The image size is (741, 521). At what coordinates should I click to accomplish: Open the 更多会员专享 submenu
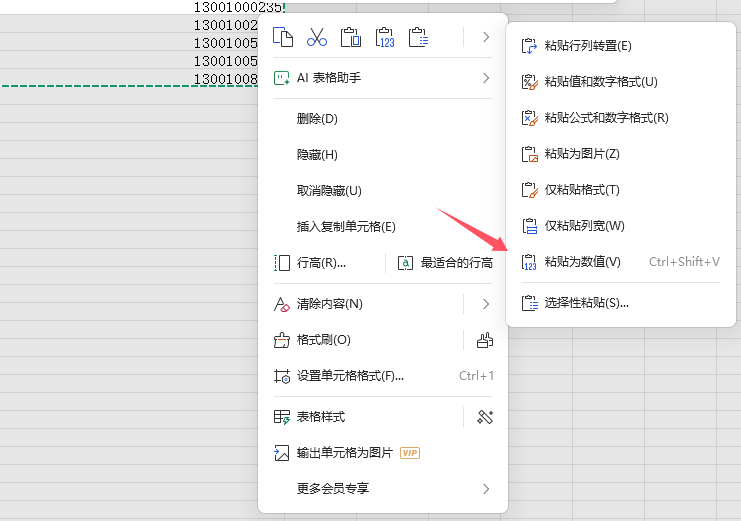[x=486, y=489]
